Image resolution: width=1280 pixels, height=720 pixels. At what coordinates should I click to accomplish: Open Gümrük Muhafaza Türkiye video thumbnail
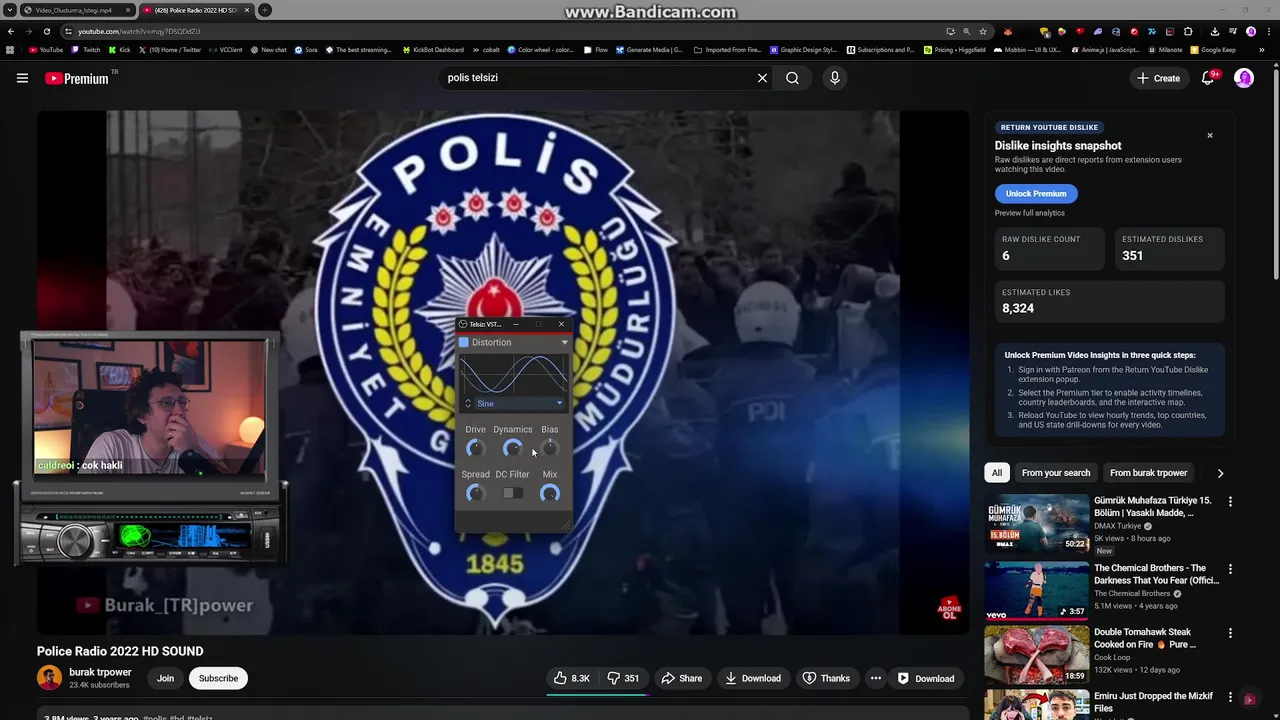pos(1036,523)
